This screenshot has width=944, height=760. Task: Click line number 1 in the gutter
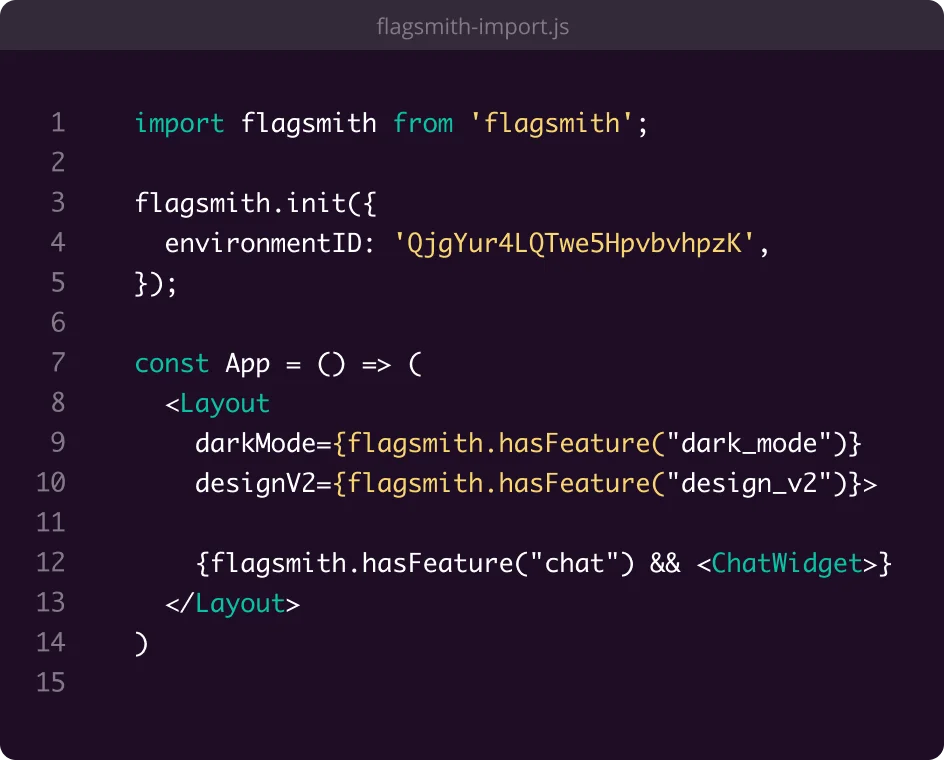[58, 123]
